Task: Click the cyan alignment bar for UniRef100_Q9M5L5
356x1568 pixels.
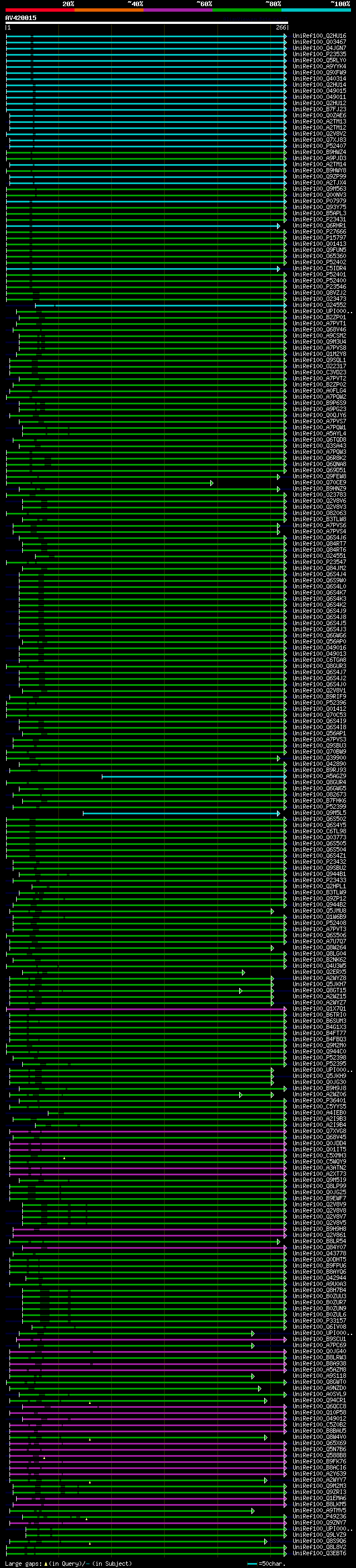Action: click(181, 813)
